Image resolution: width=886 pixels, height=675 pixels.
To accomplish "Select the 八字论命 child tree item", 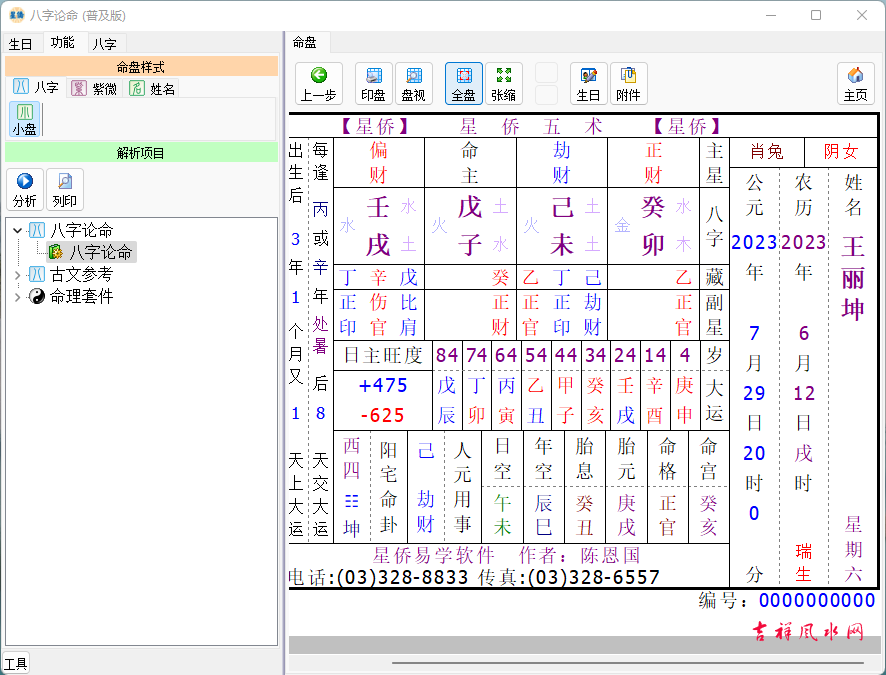I will [x=101, y=252].
